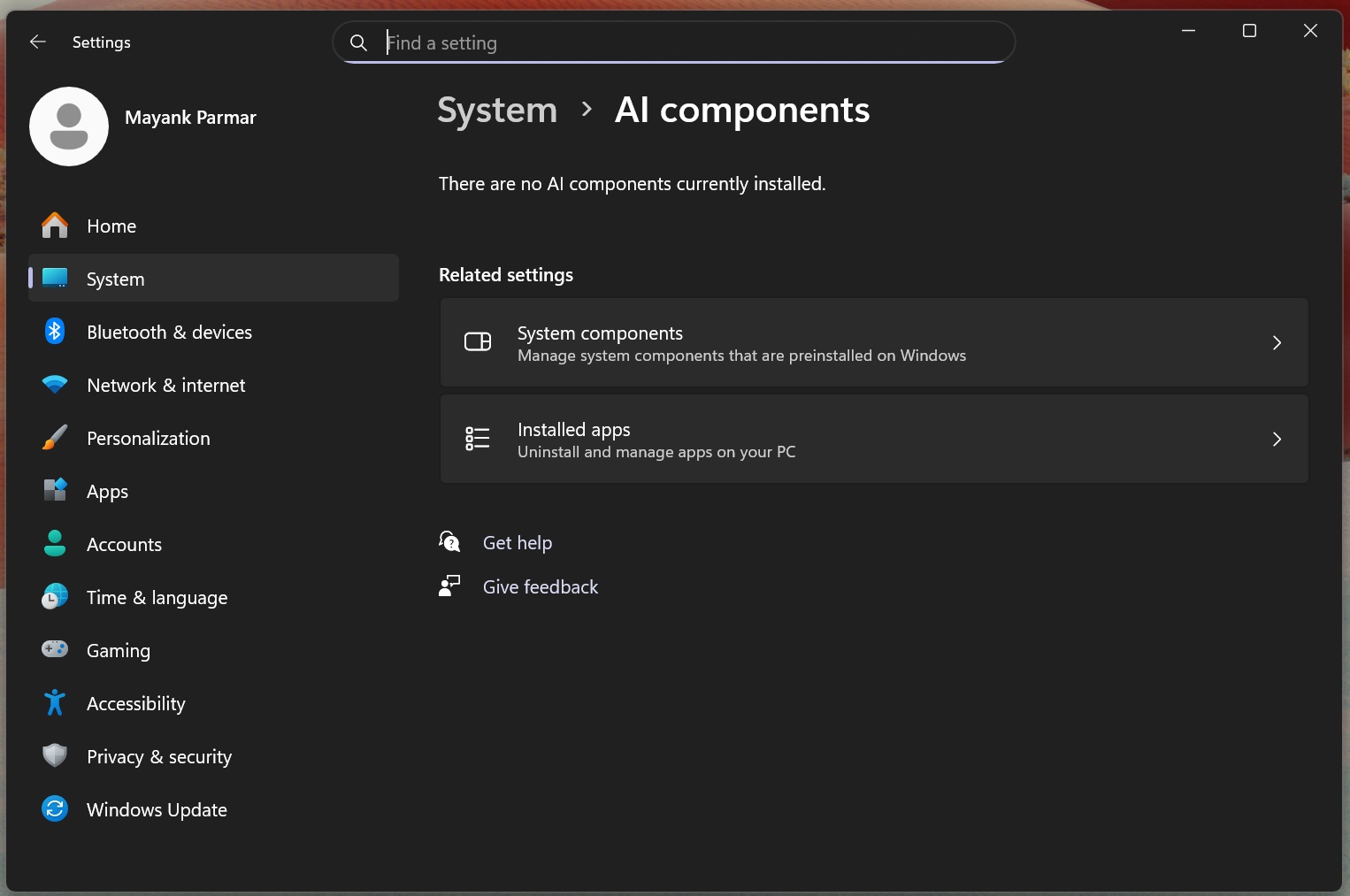Select the Bluetooth & devices icon
The width and height of the screenshot is (1350, 896).
point(55,332)
